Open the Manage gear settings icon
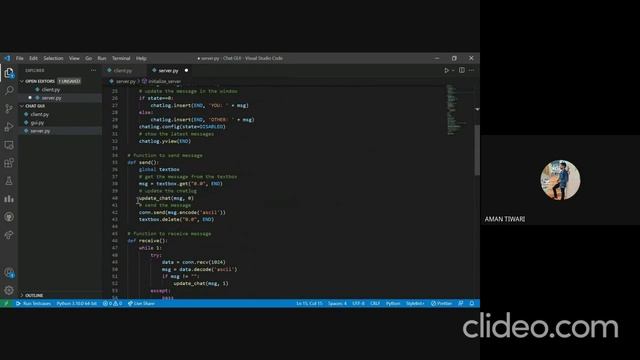The image size is (640, 360). pyautogui.click(x=9, y=290)
